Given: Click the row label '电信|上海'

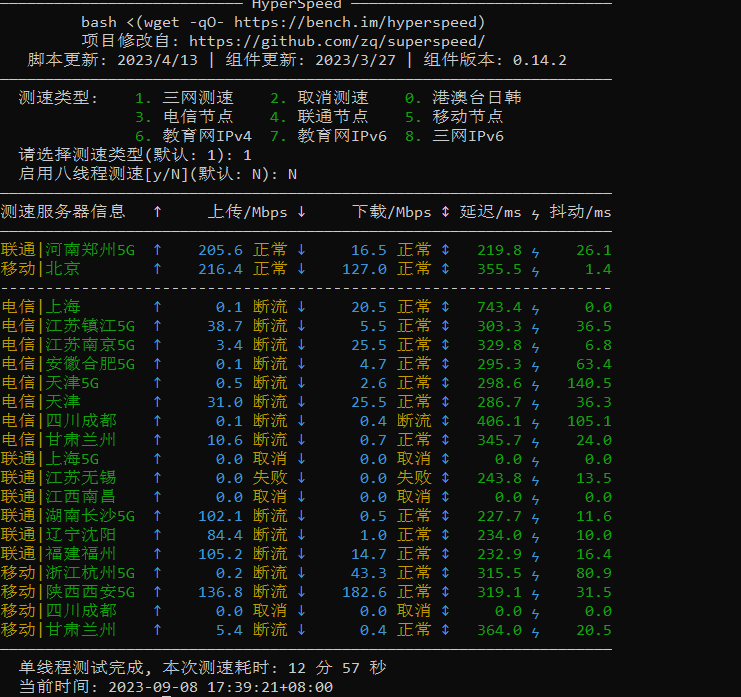Looking at the screenshot, I should 41,307.
